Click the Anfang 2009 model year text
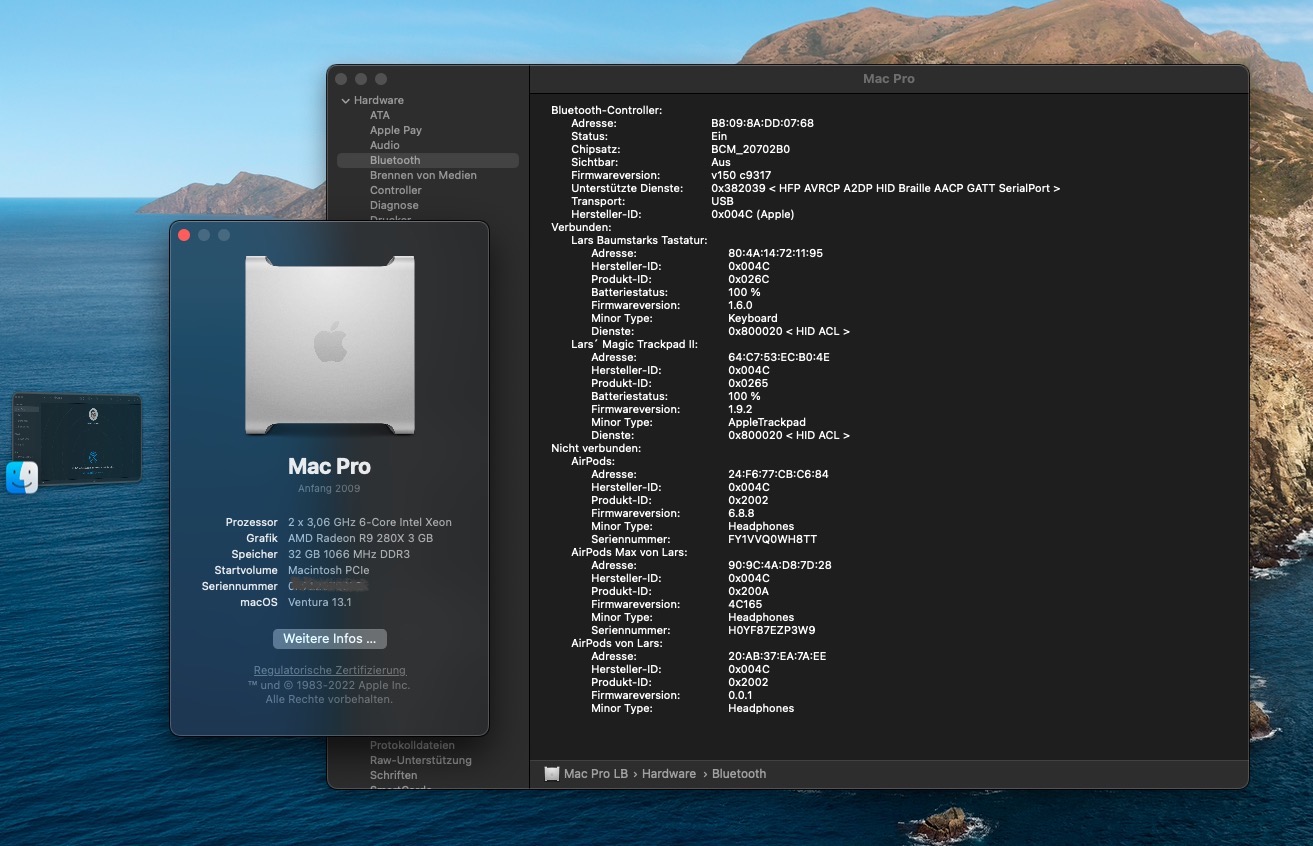This screenshot has width=1313, height=846. pos(329,488)
